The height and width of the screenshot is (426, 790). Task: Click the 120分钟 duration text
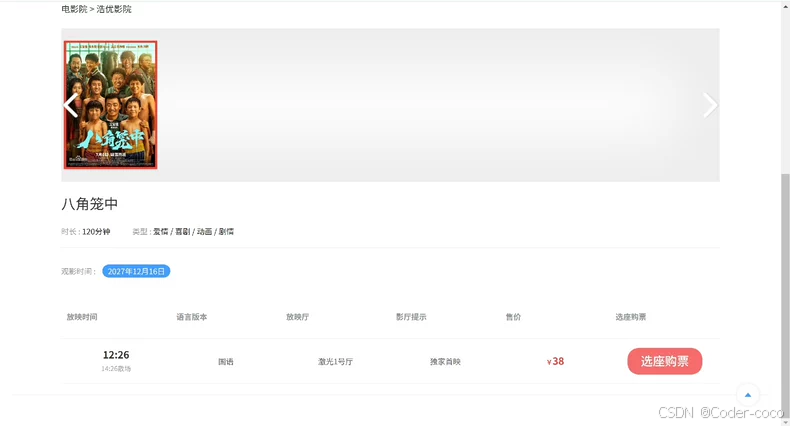pyautogui.click(x=96, y=232)
